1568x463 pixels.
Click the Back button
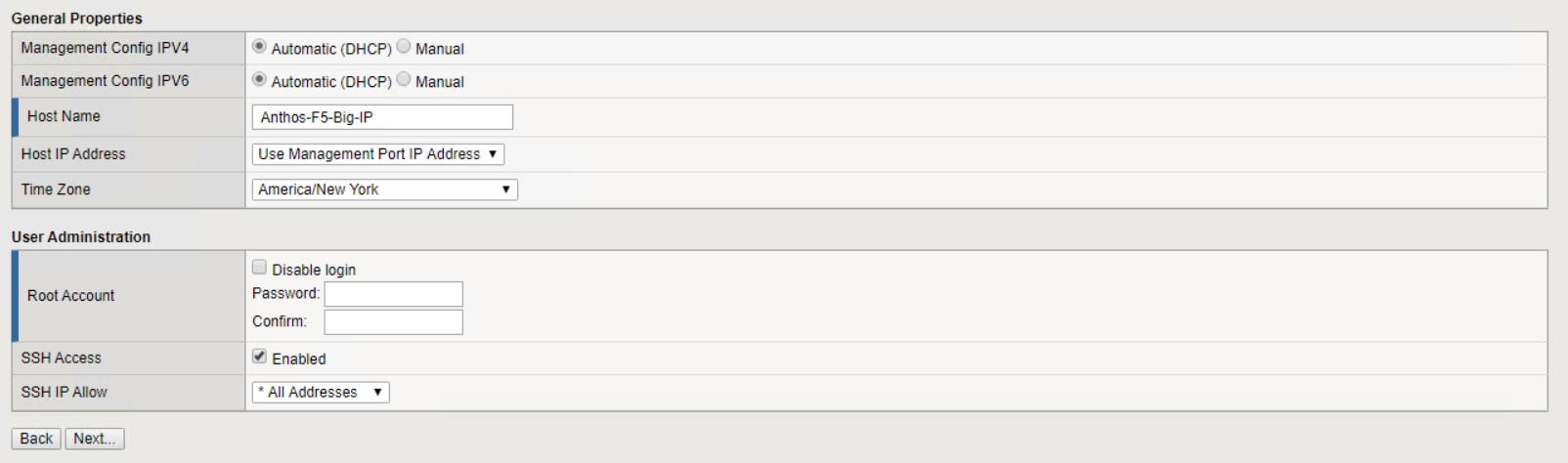click(x=36, y=439)
